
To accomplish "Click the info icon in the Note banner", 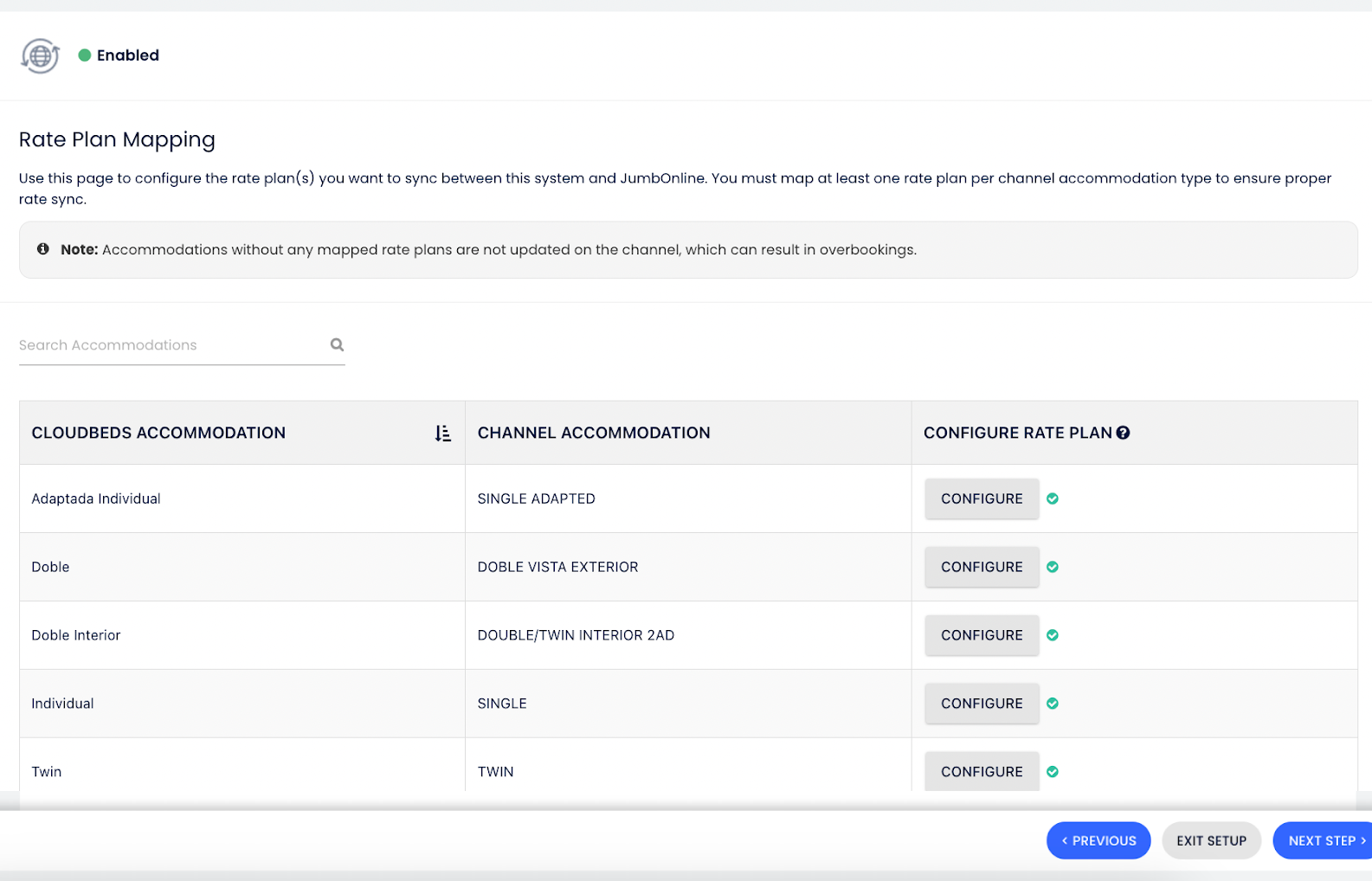I will (43, 249).
